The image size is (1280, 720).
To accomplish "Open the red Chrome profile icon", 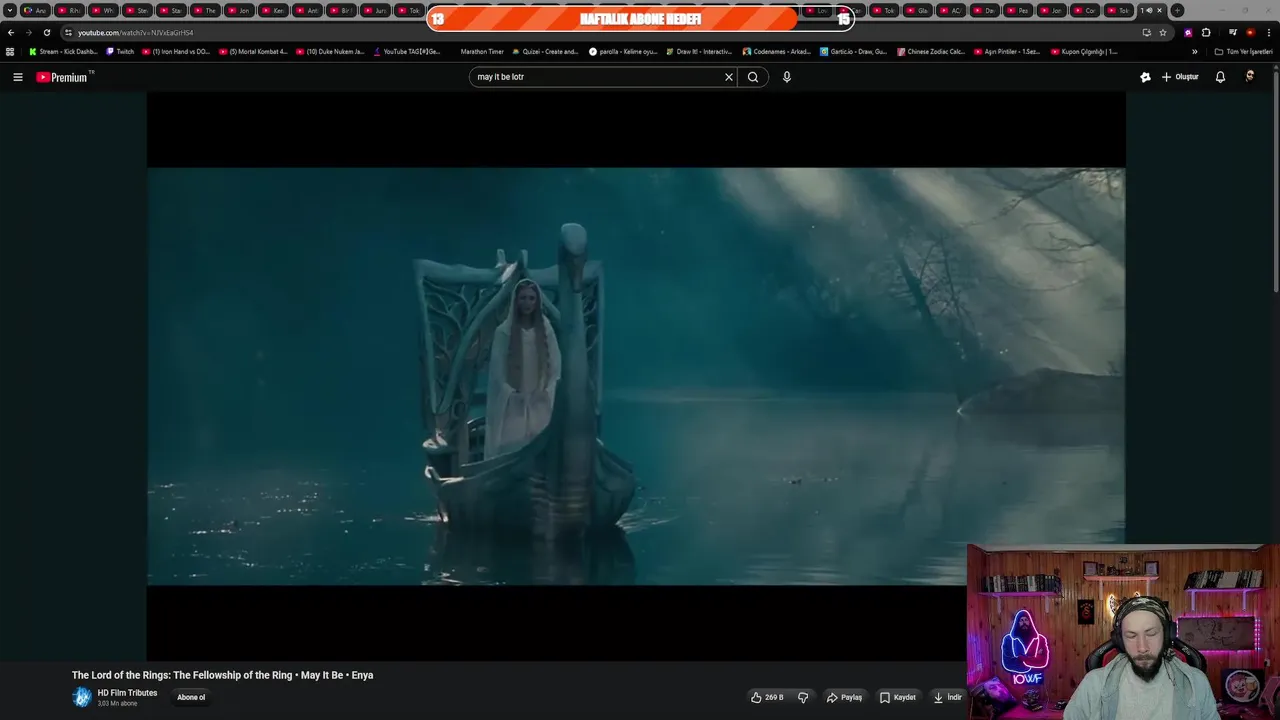I will (1250, 32).
